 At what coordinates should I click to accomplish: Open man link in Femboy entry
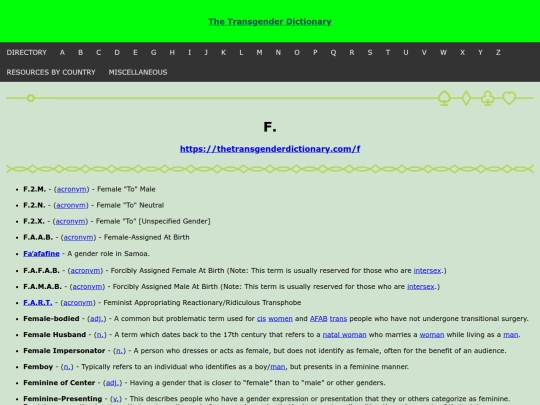point(278,366)
